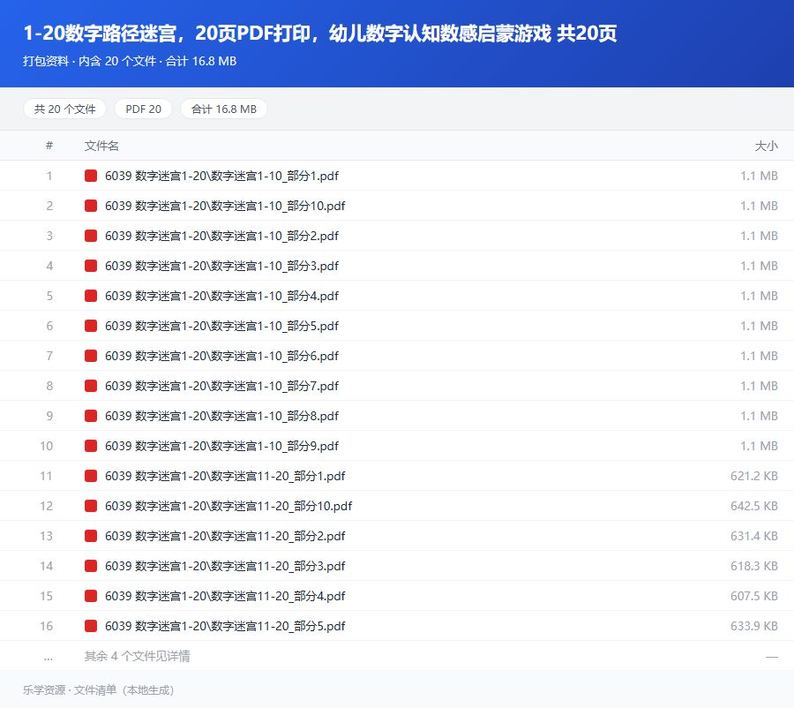The image size is (794, 708).
Task: Open 其余 4 个文件见详情 row
Action: [397, 656]
